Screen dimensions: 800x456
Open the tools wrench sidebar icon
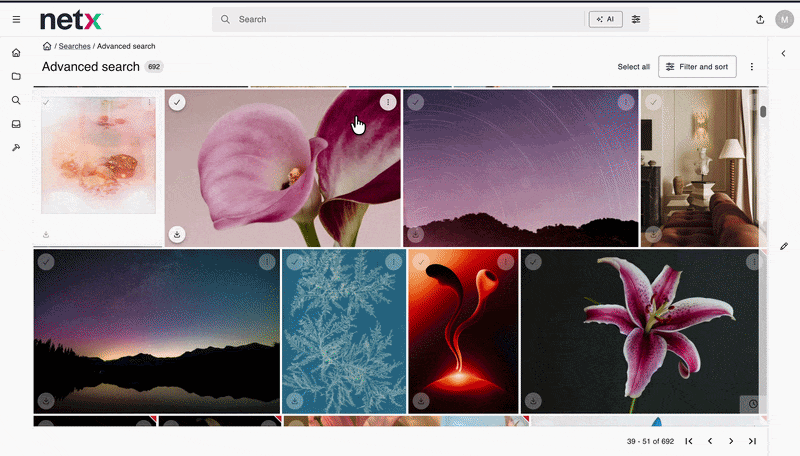16,148
